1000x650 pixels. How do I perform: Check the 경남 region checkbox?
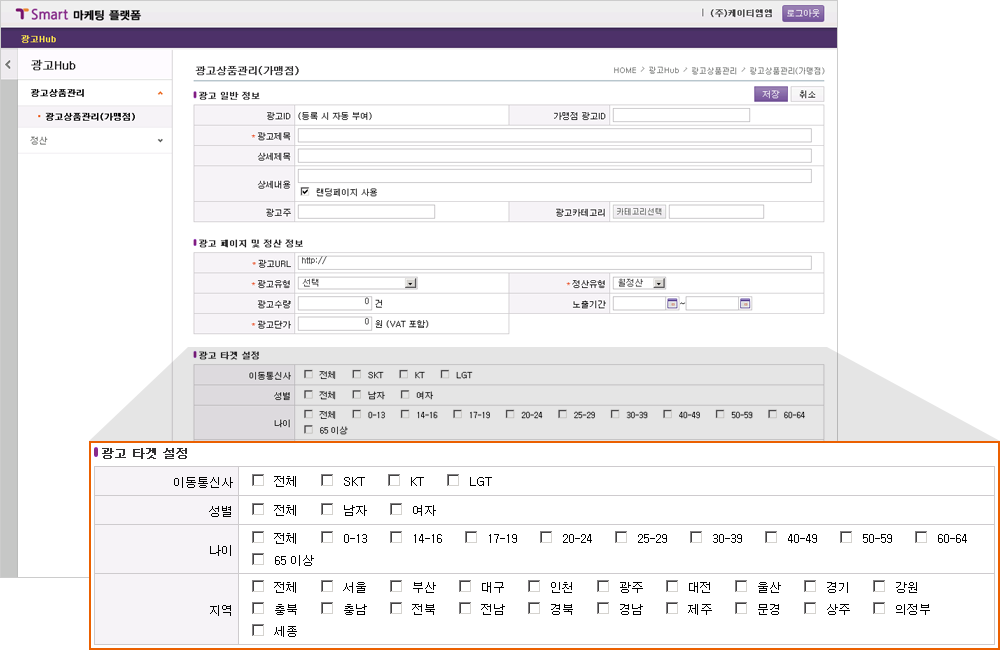(x=603, y=608)
